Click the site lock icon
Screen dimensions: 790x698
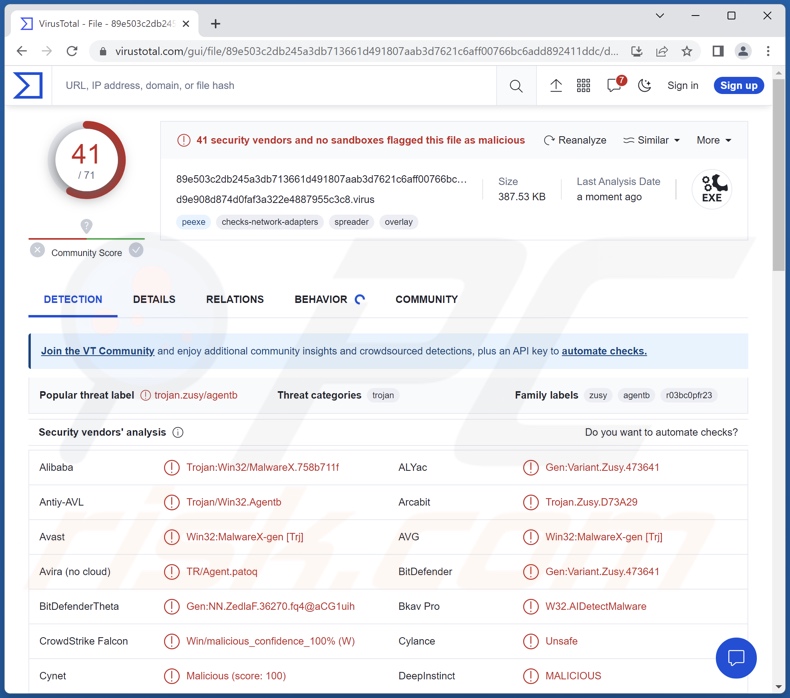click(x=103, y=51)
